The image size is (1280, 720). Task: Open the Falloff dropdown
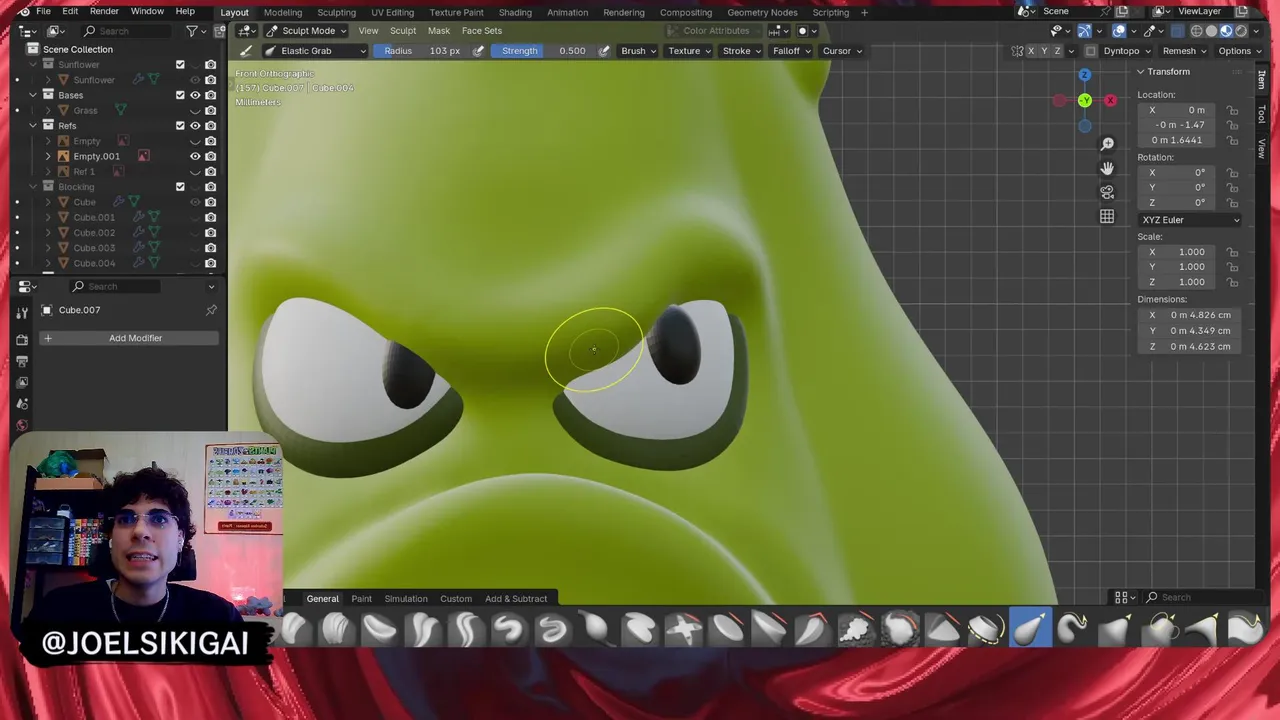(x=791, y=51)
